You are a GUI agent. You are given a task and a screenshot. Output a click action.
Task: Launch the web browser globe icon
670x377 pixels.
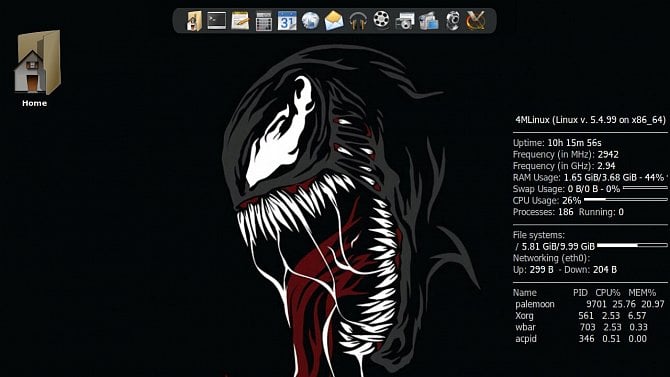click(310, 21)
